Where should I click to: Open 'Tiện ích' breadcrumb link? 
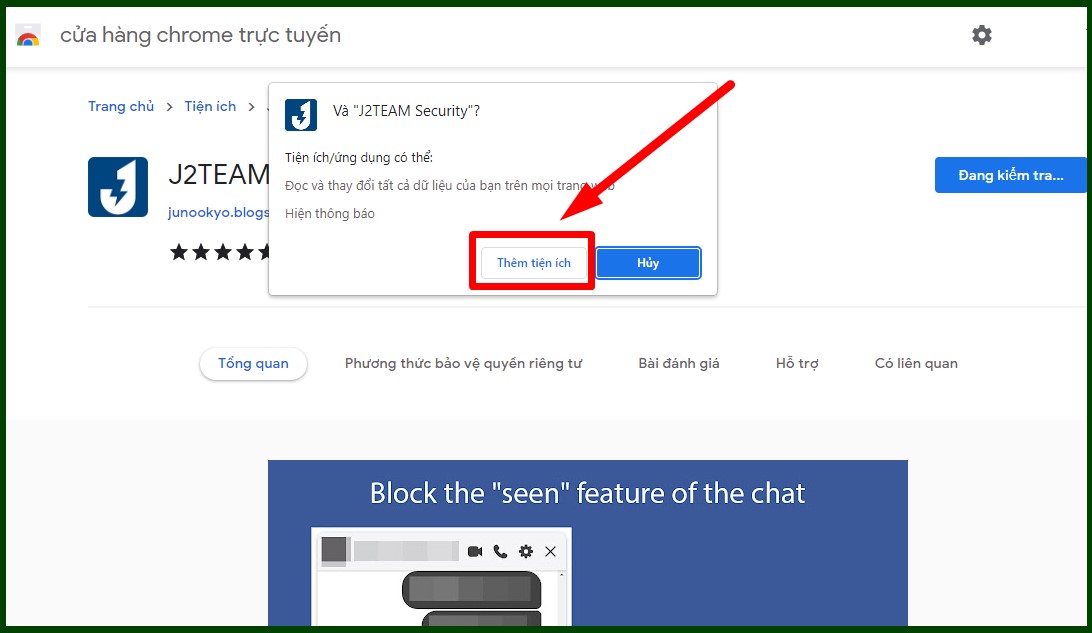click(210, 107)
